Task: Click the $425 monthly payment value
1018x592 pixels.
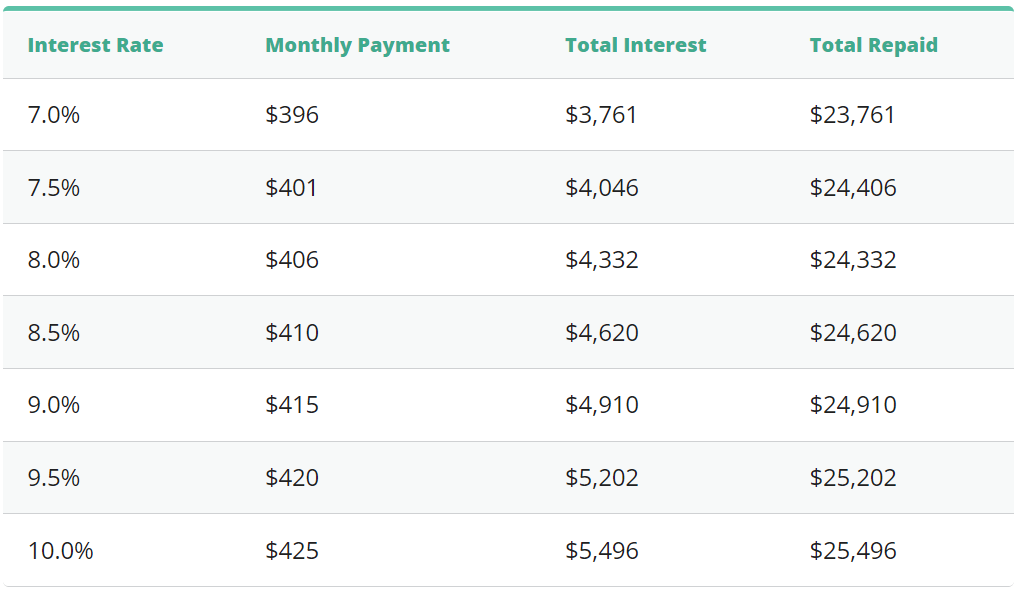Action: [292, 551]
